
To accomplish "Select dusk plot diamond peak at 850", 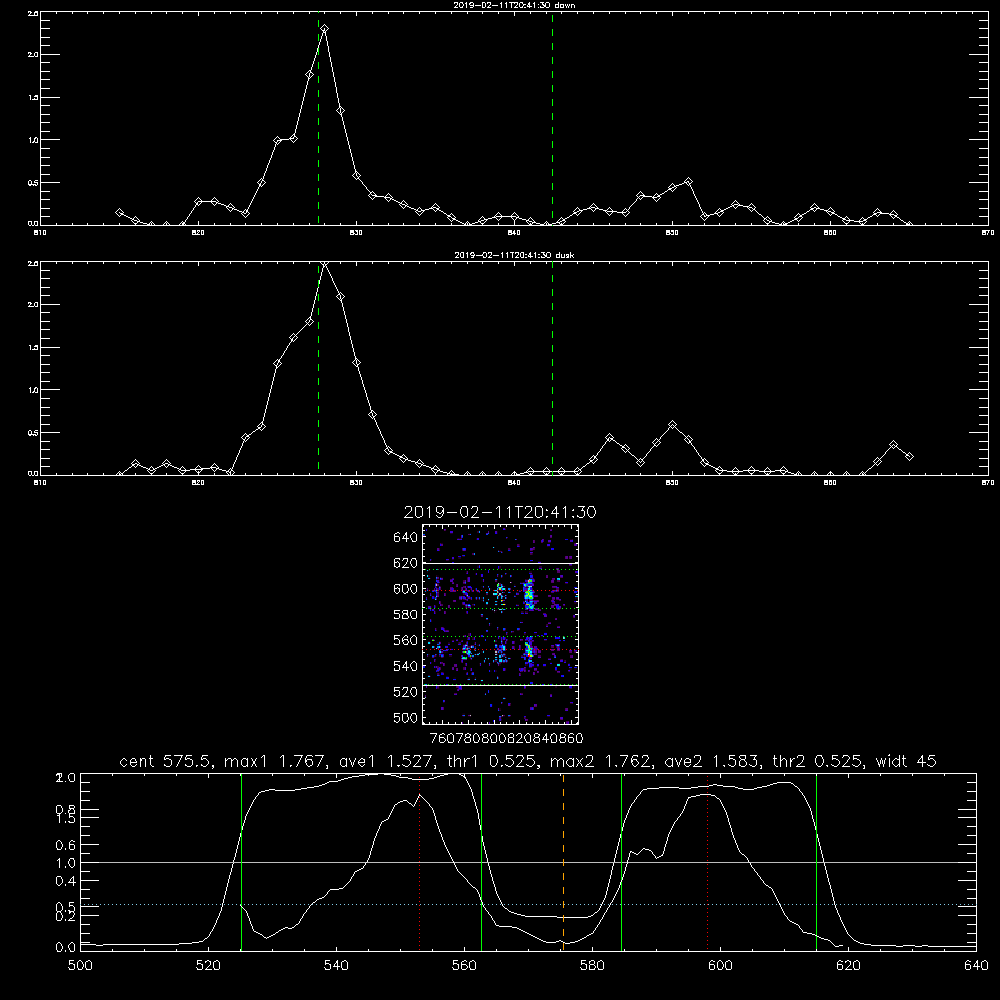I will [672, 425].
